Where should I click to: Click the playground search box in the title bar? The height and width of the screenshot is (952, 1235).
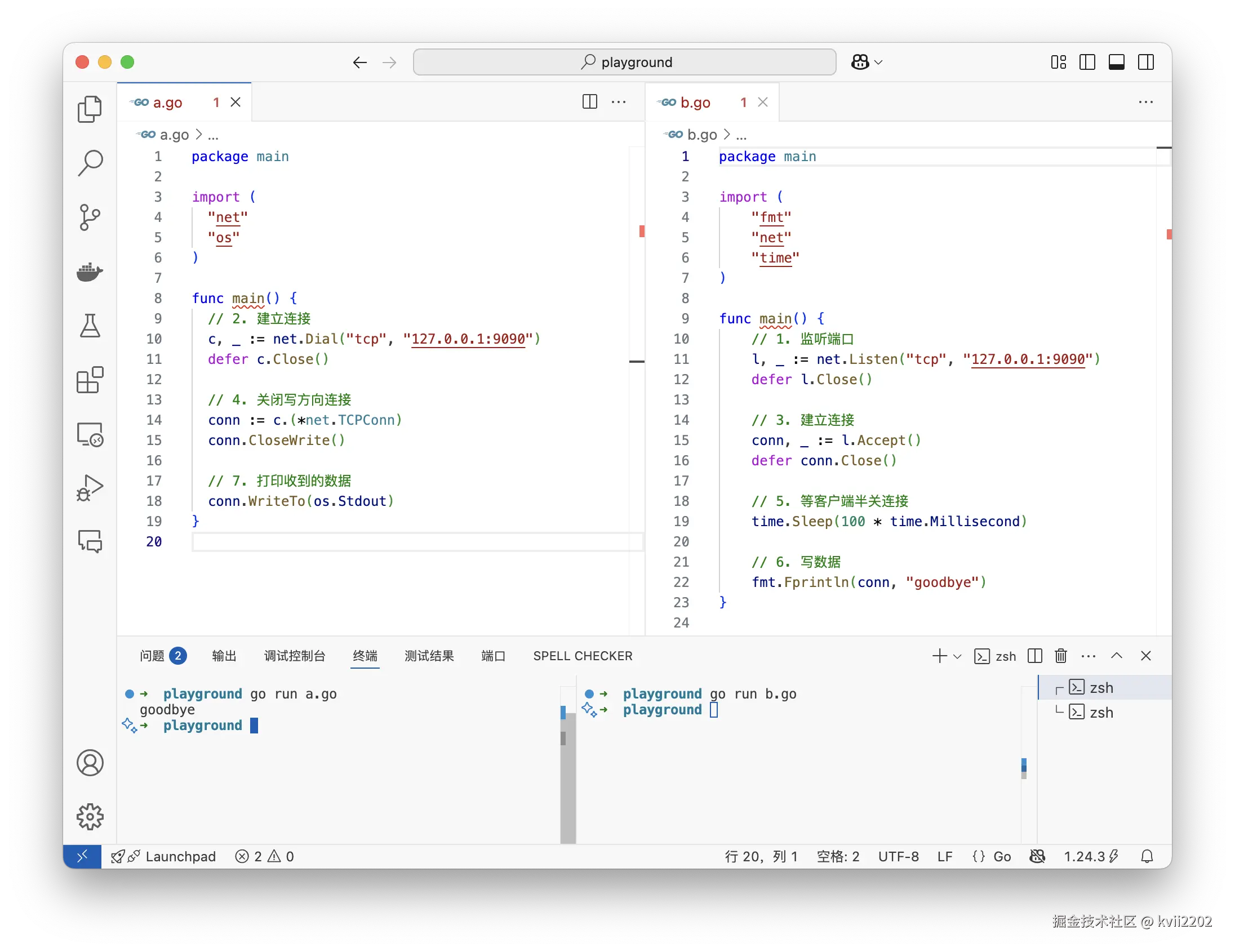pyautogui.click(x=624, y=62)
